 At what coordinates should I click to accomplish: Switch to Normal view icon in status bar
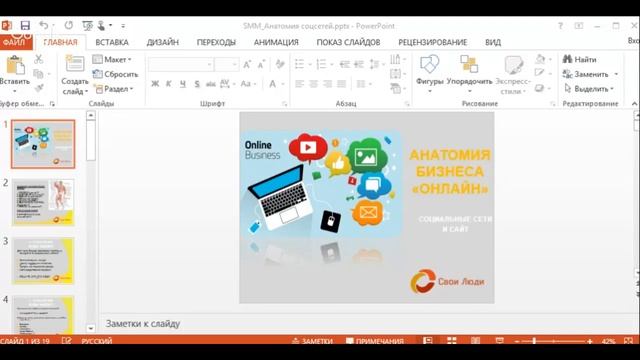(x=428, y=340)
